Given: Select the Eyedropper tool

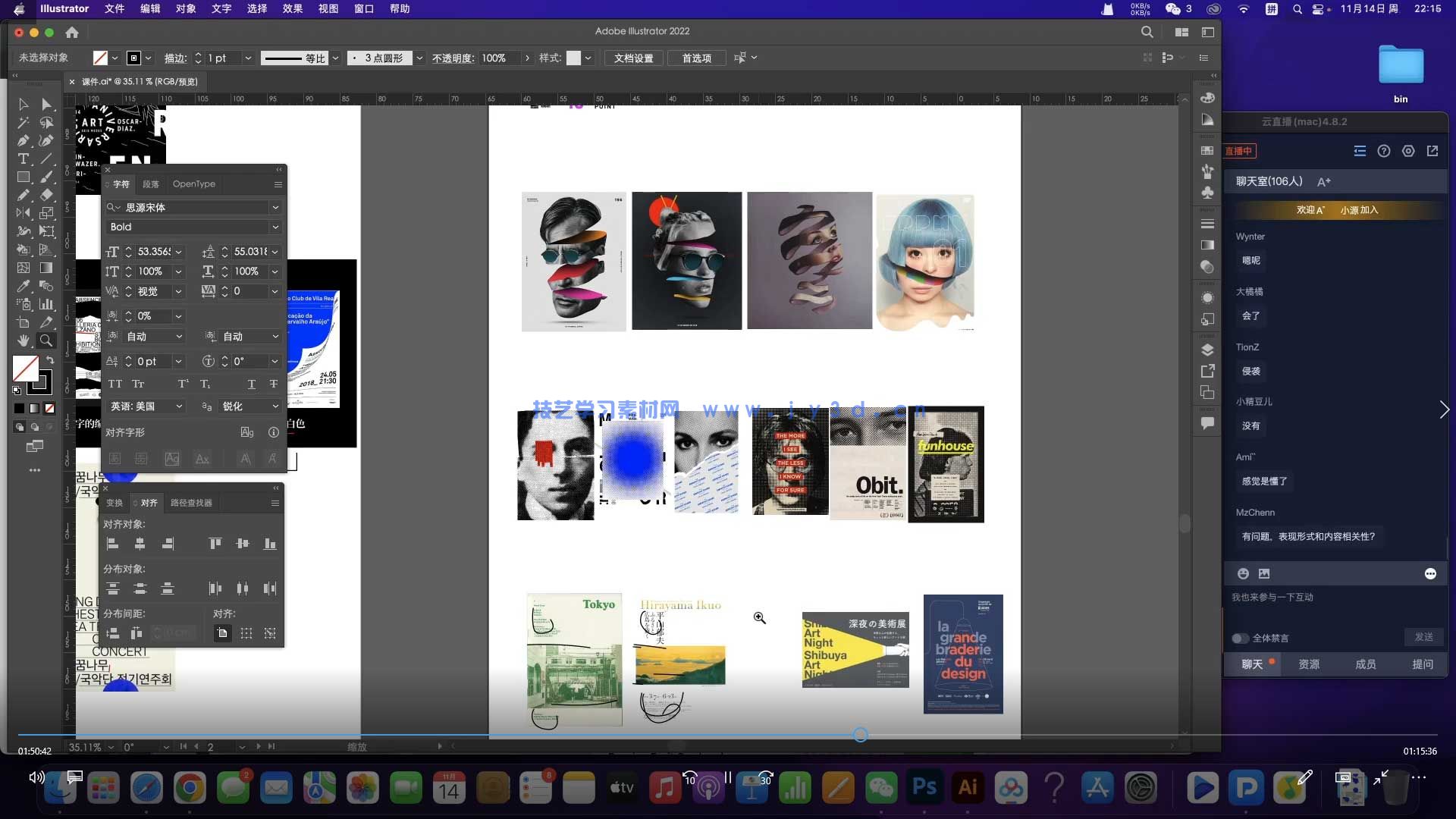Looking at the screenshot, I should (24, 286).
